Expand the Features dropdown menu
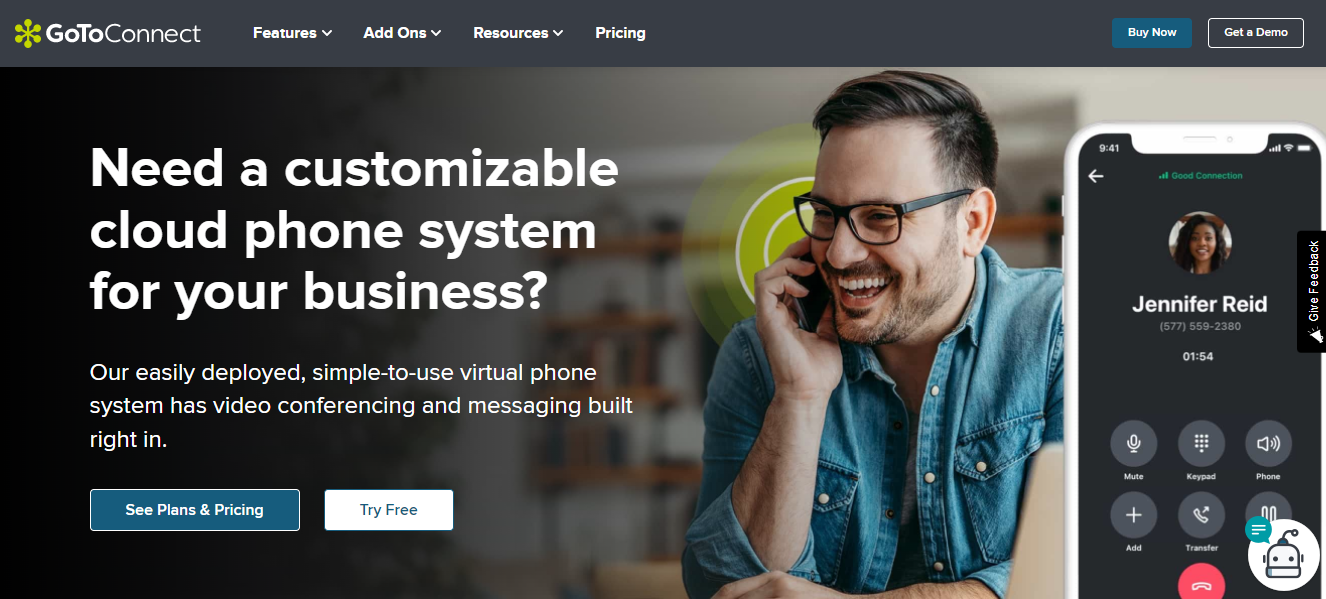 click(292, 33)
